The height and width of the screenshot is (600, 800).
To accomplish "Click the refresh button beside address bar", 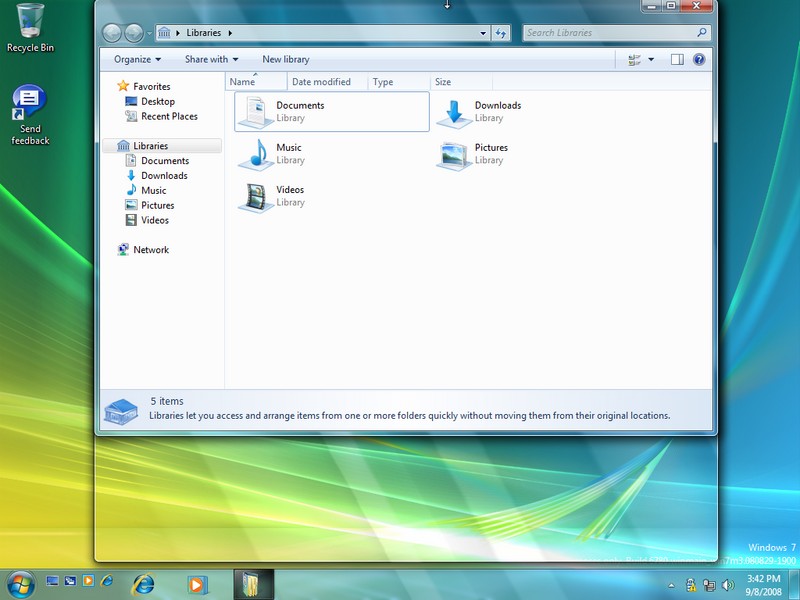I will pos(502,33).
